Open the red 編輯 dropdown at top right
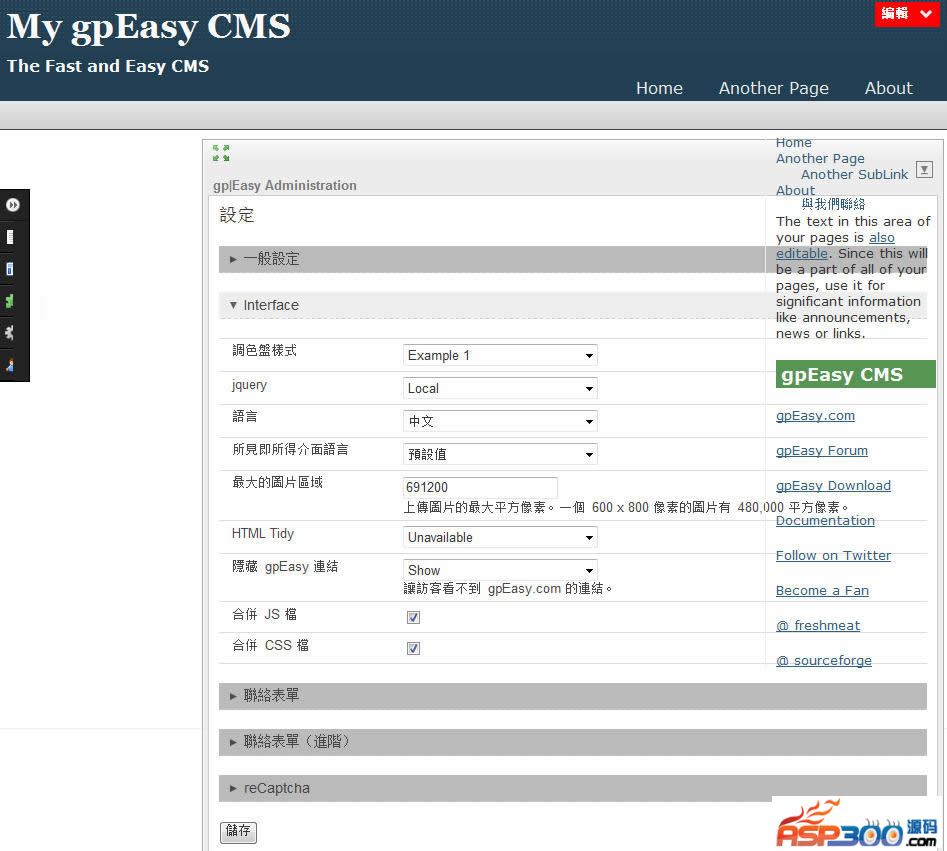Viewport: 947px width, 851px height. [907, 13]
